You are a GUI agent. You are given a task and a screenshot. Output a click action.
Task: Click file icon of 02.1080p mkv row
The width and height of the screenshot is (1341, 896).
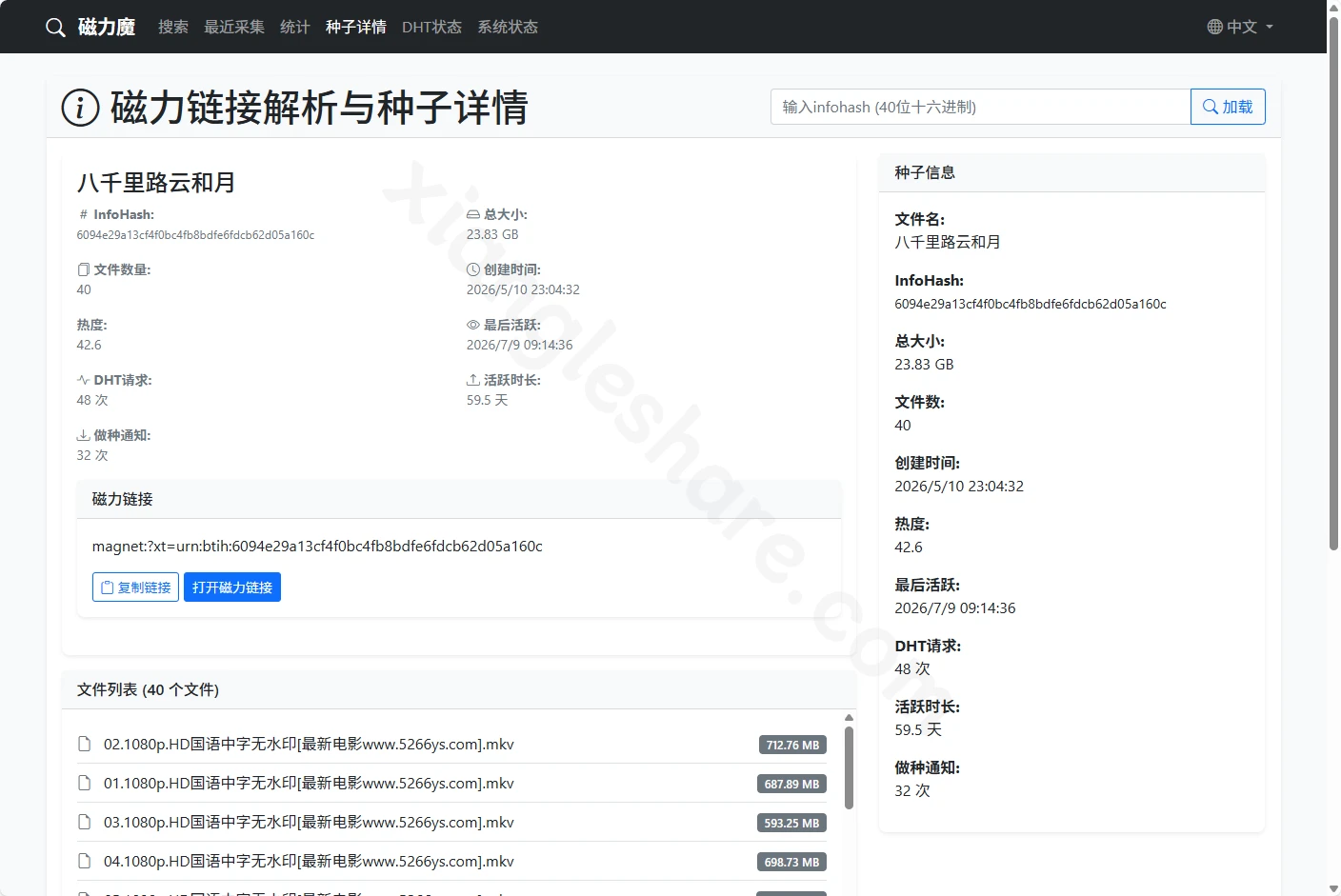click(85, 744)
